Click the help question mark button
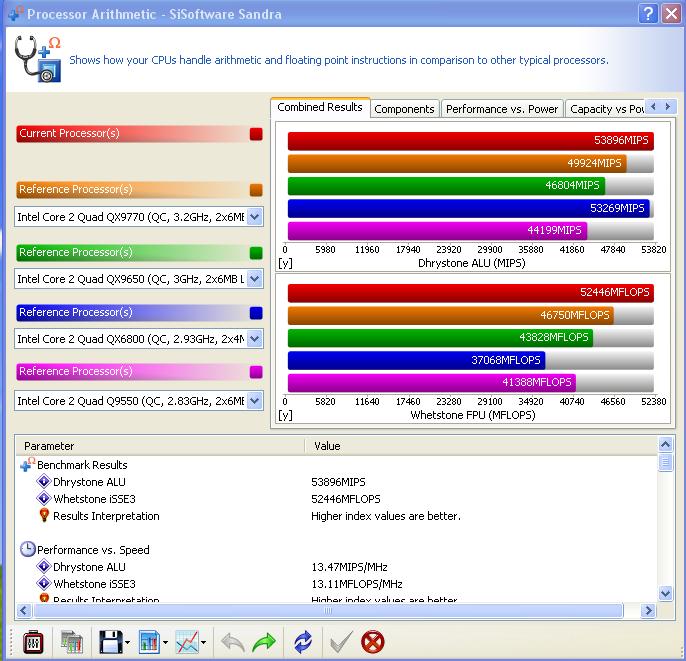Screen dimensions: 686x661 click(x=648, y=14)
